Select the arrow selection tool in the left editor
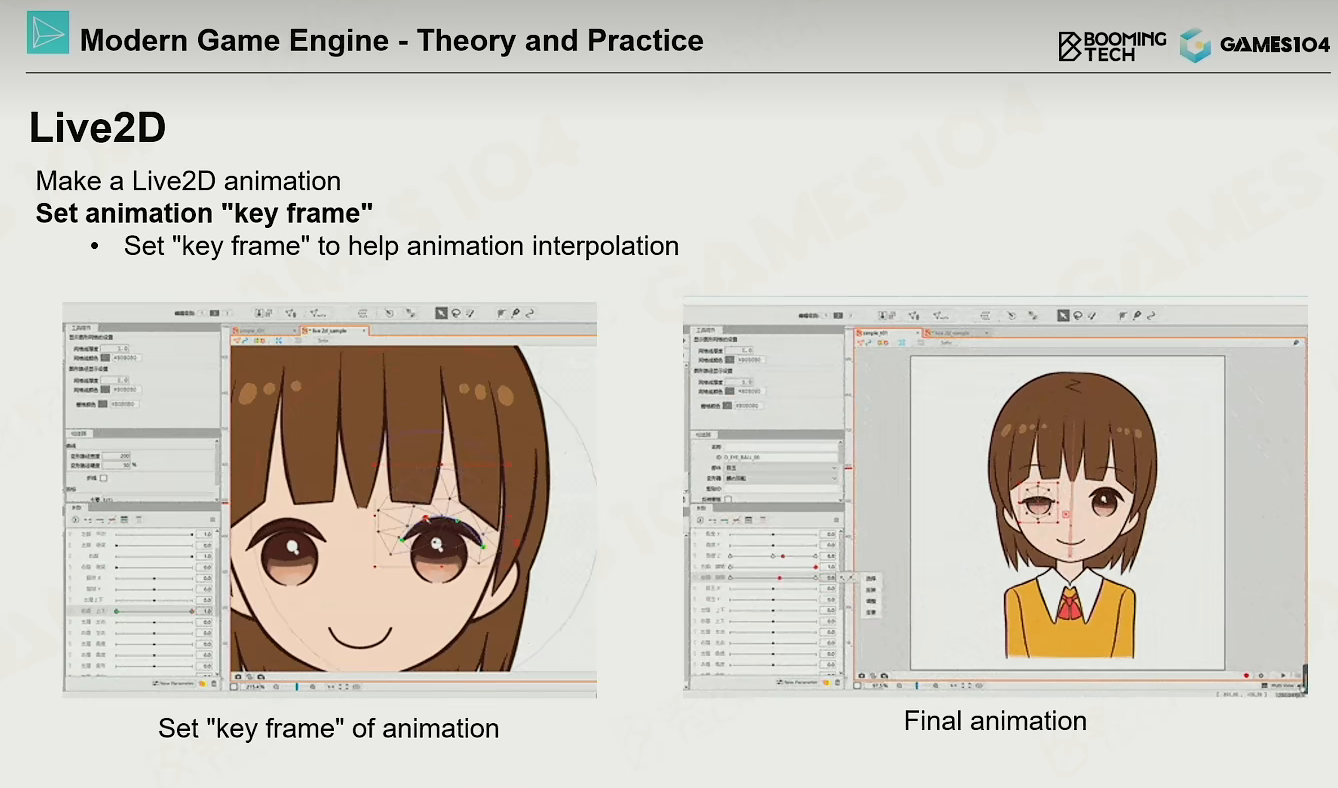The image size is (1338, 788). 441,313
